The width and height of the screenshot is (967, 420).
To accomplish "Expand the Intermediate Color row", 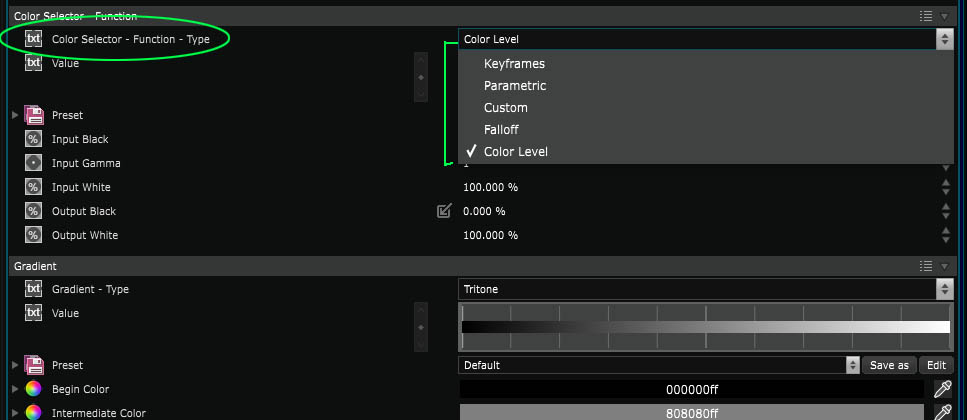I will coord(15,412).
